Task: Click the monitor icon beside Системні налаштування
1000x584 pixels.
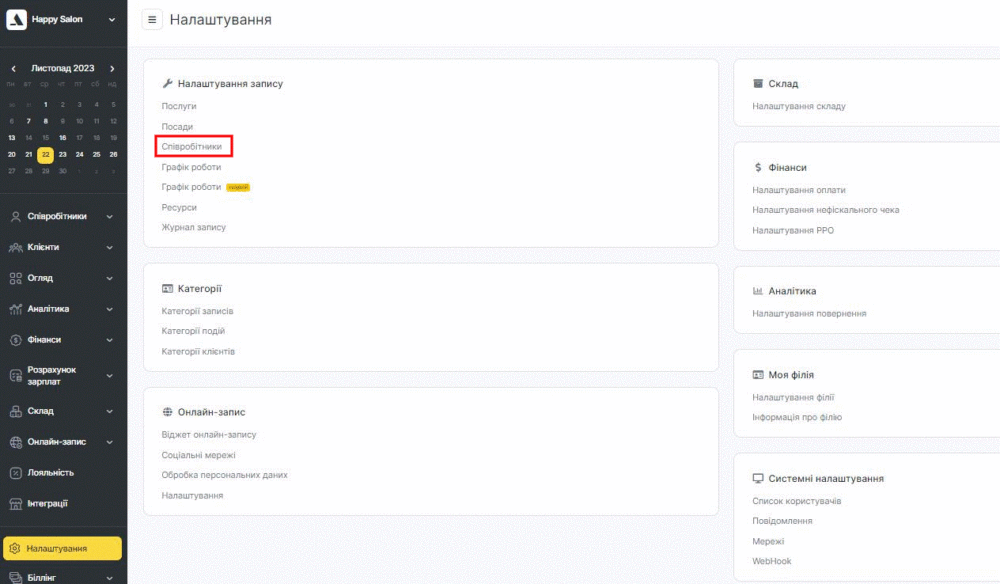Action: tap(758, 478)
